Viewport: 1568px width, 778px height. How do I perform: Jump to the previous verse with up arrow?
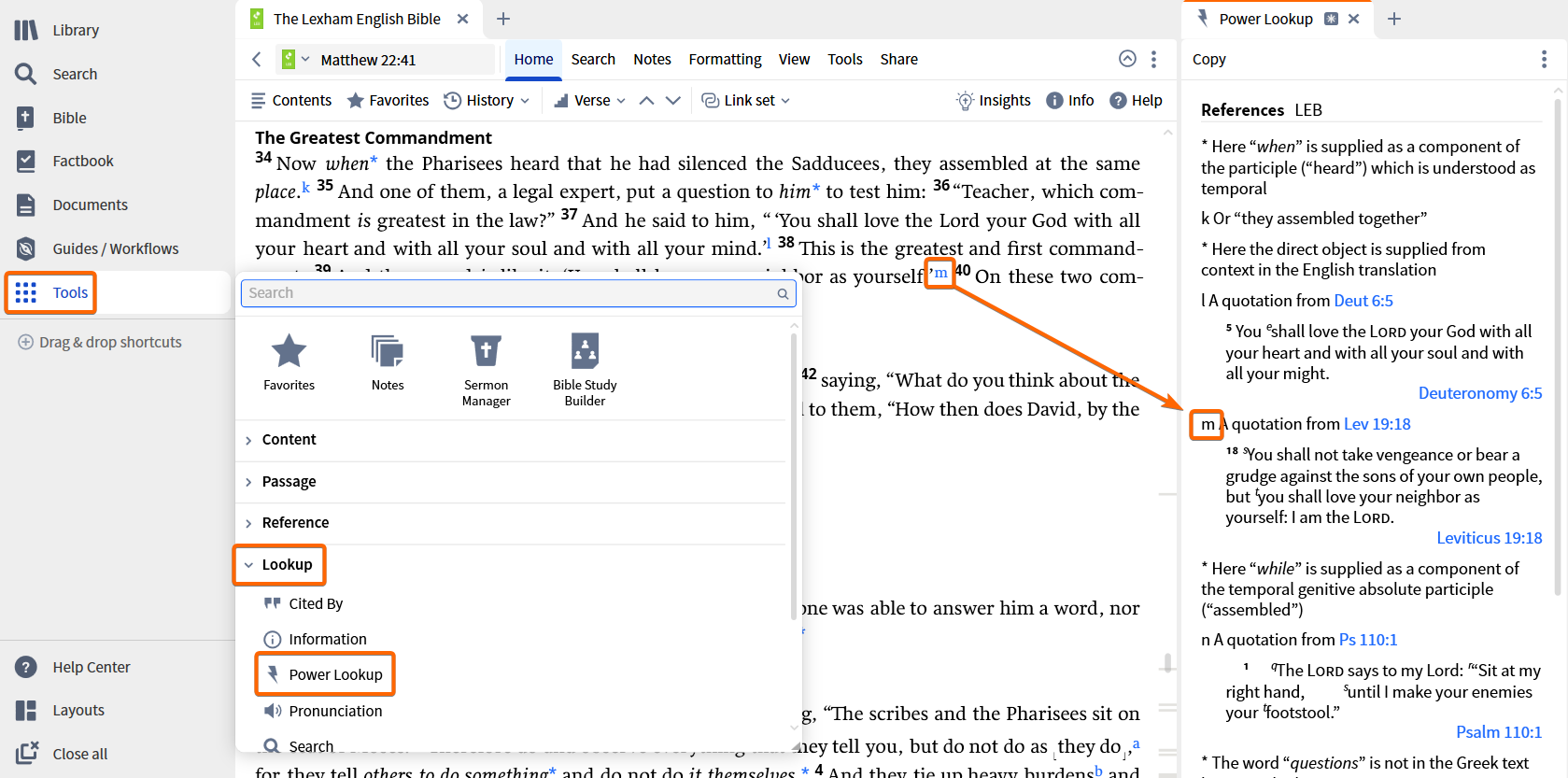[646, 100]
